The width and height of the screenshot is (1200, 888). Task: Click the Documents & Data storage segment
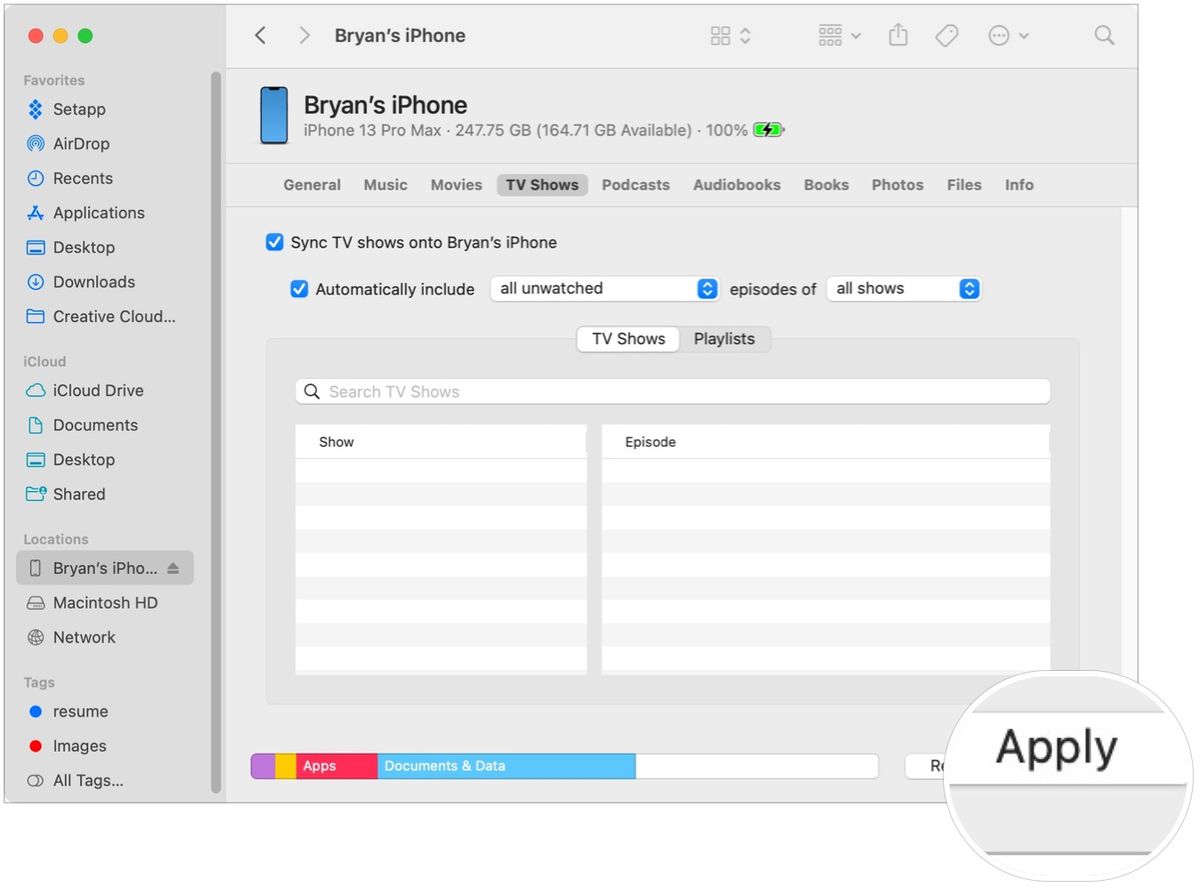coord(505,766)
